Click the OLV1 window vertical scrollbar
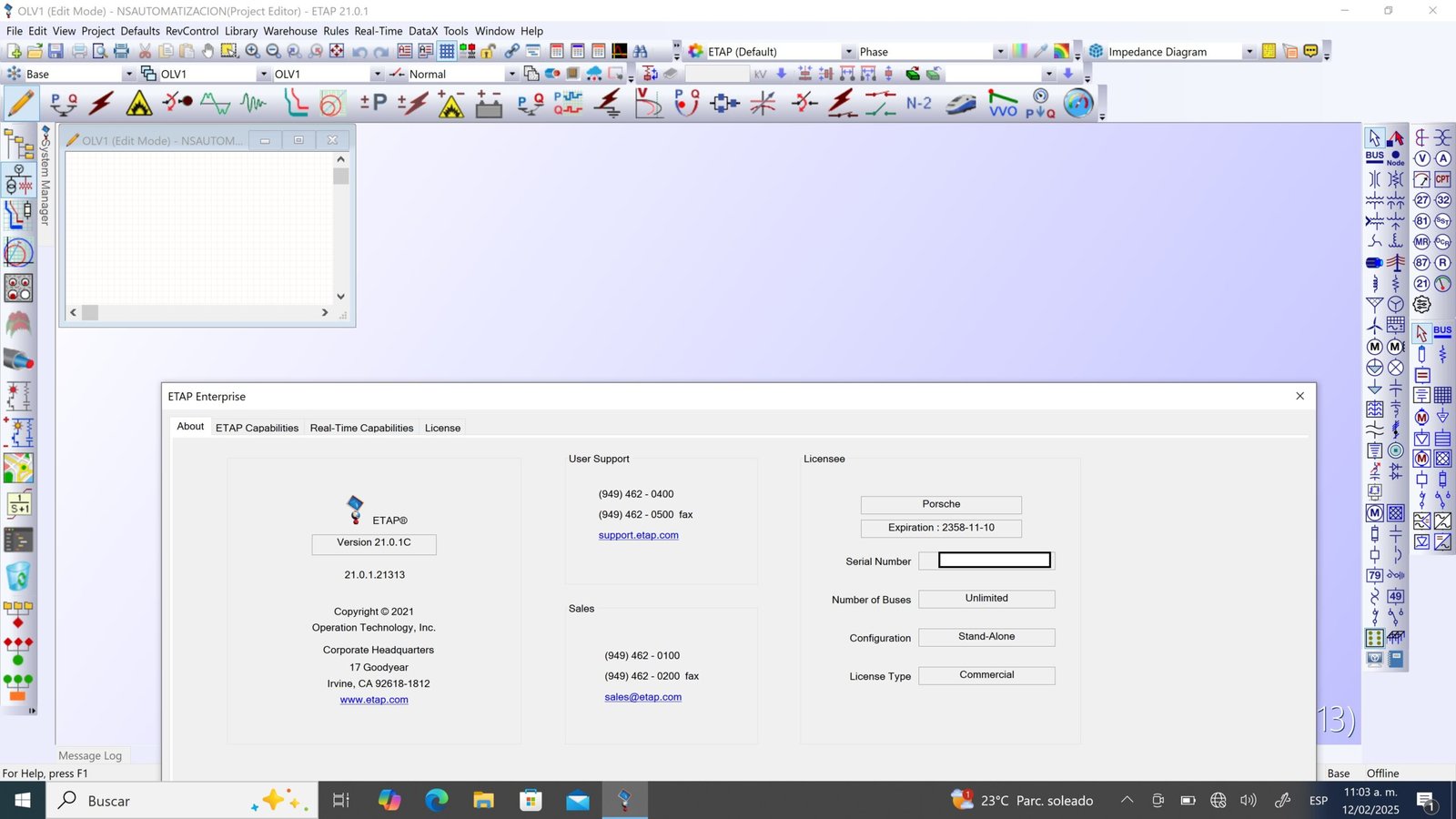Image resolution: width=1456 pixels, height=819 pixels. pos(340,227)
